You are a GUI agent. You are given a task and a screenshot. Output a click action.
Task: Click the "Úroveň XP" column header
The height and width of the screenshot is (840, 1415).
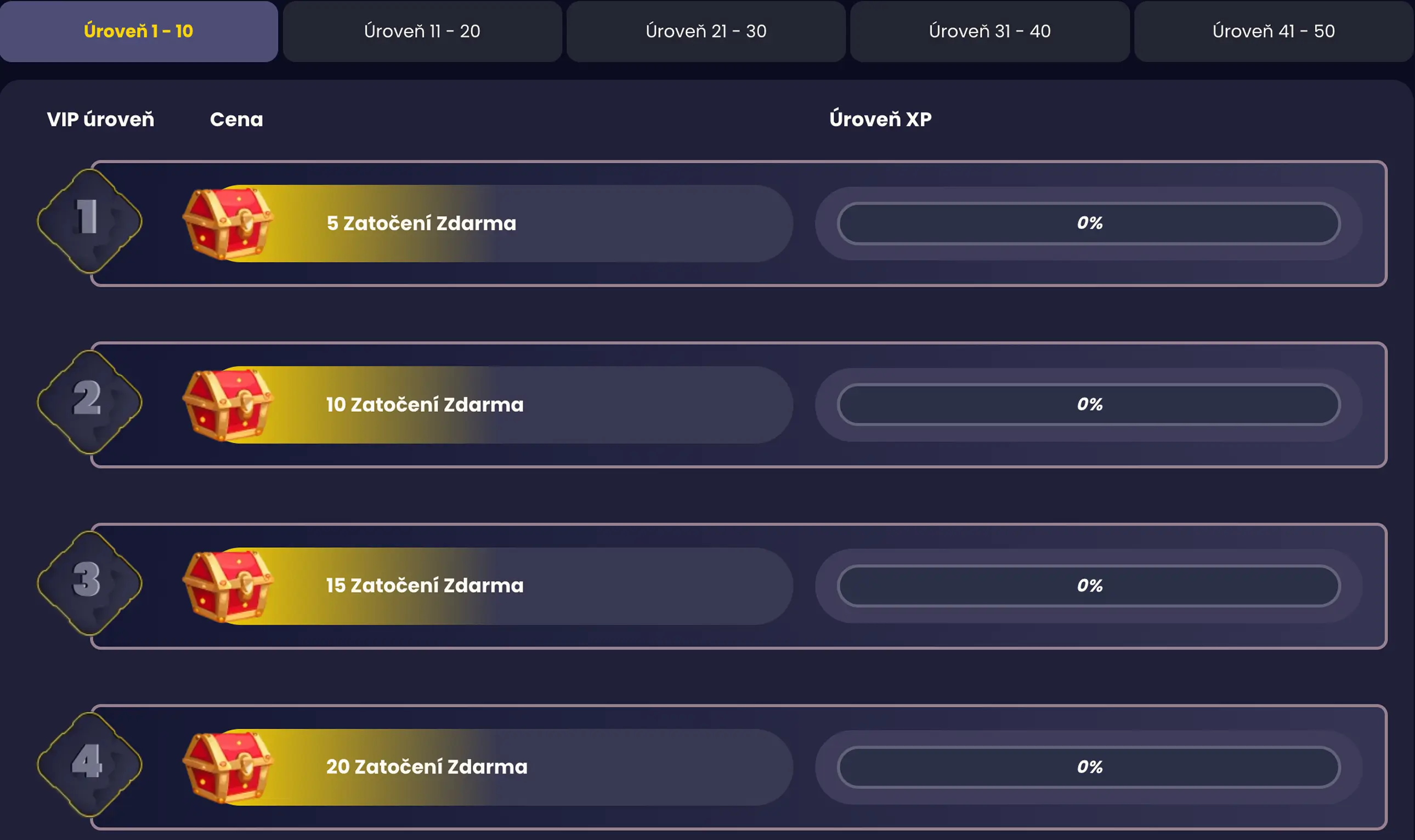pyautogui.click(x=880, y=120)
